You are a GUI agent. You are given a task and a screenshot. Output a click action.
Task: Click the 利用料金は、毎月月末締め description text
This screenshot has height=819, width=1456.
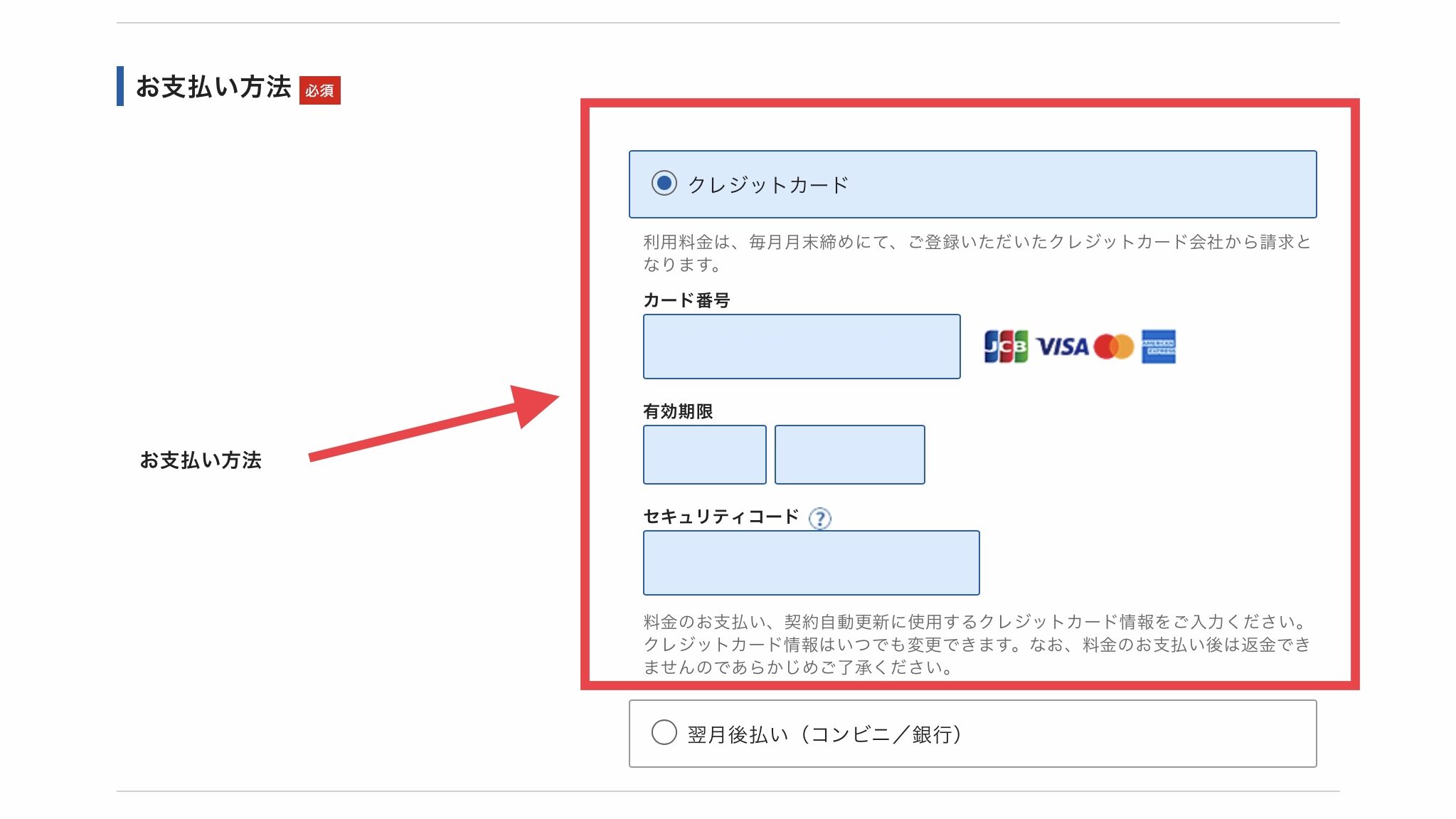(977, 253)
